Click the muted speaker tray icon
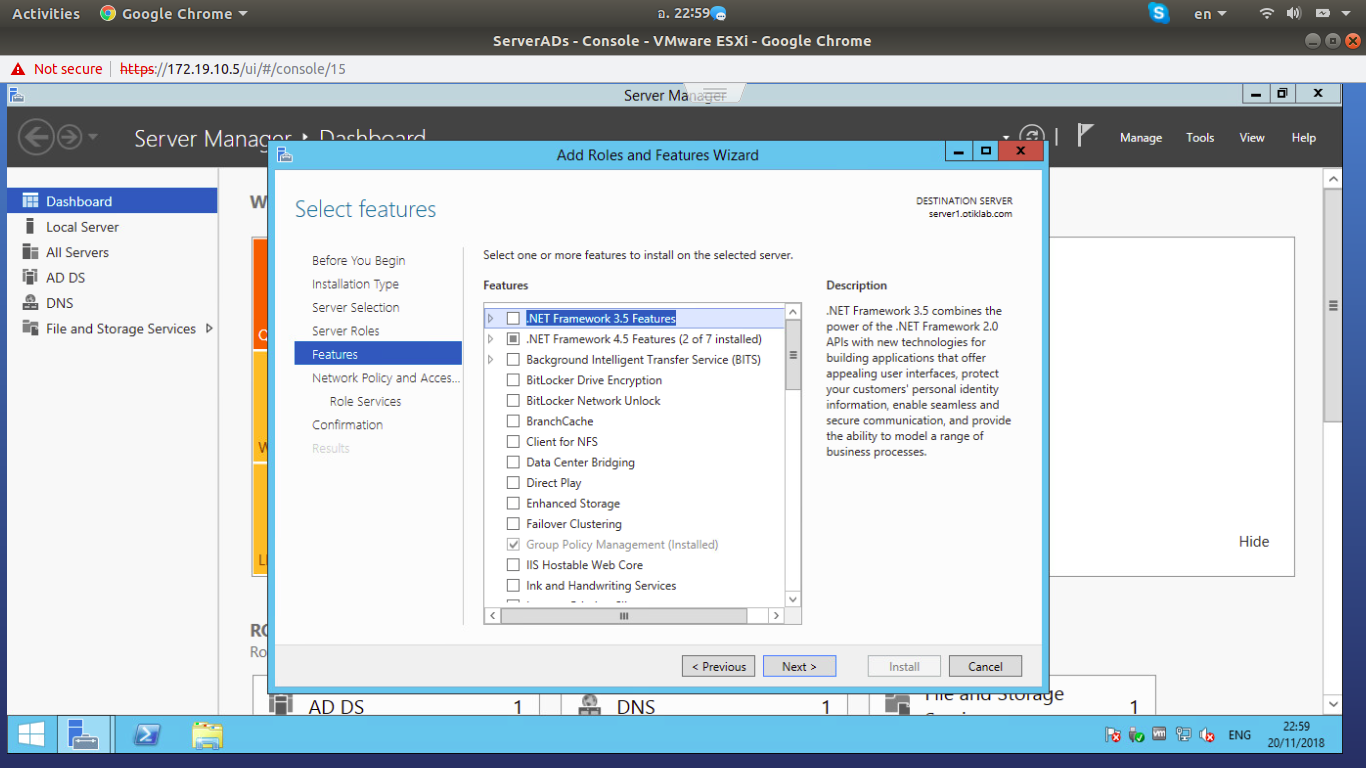 pyautogui.click(x=1207, y=735)
